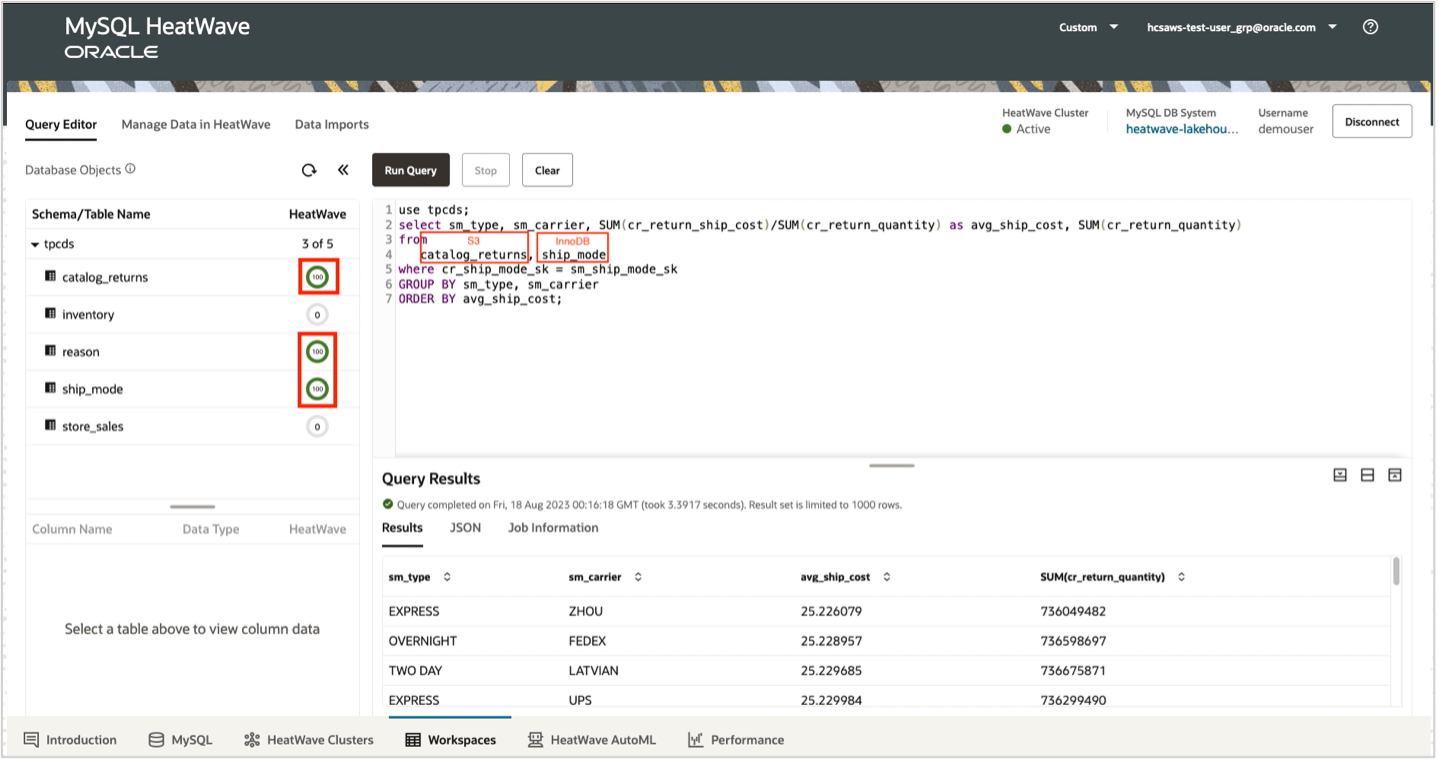1439x763 pixels.
Task: Select HeatWave AutoML in the bottom bar
Action: click(592, 739)
